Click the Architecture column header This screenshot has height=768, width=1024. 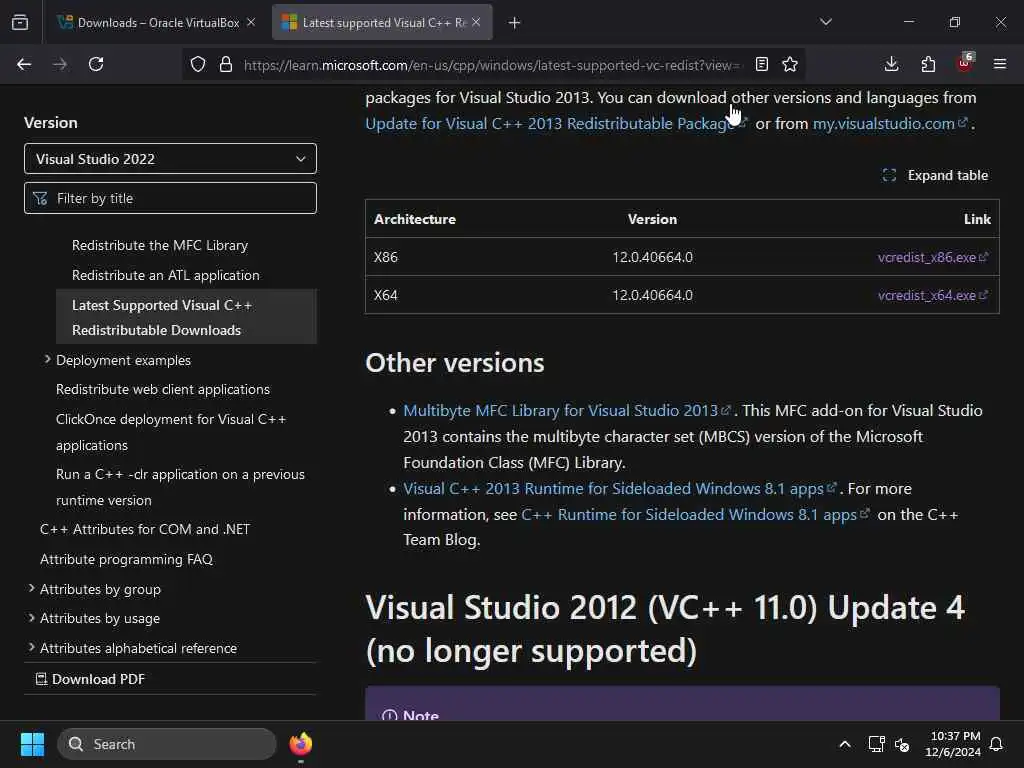[415, 219]
